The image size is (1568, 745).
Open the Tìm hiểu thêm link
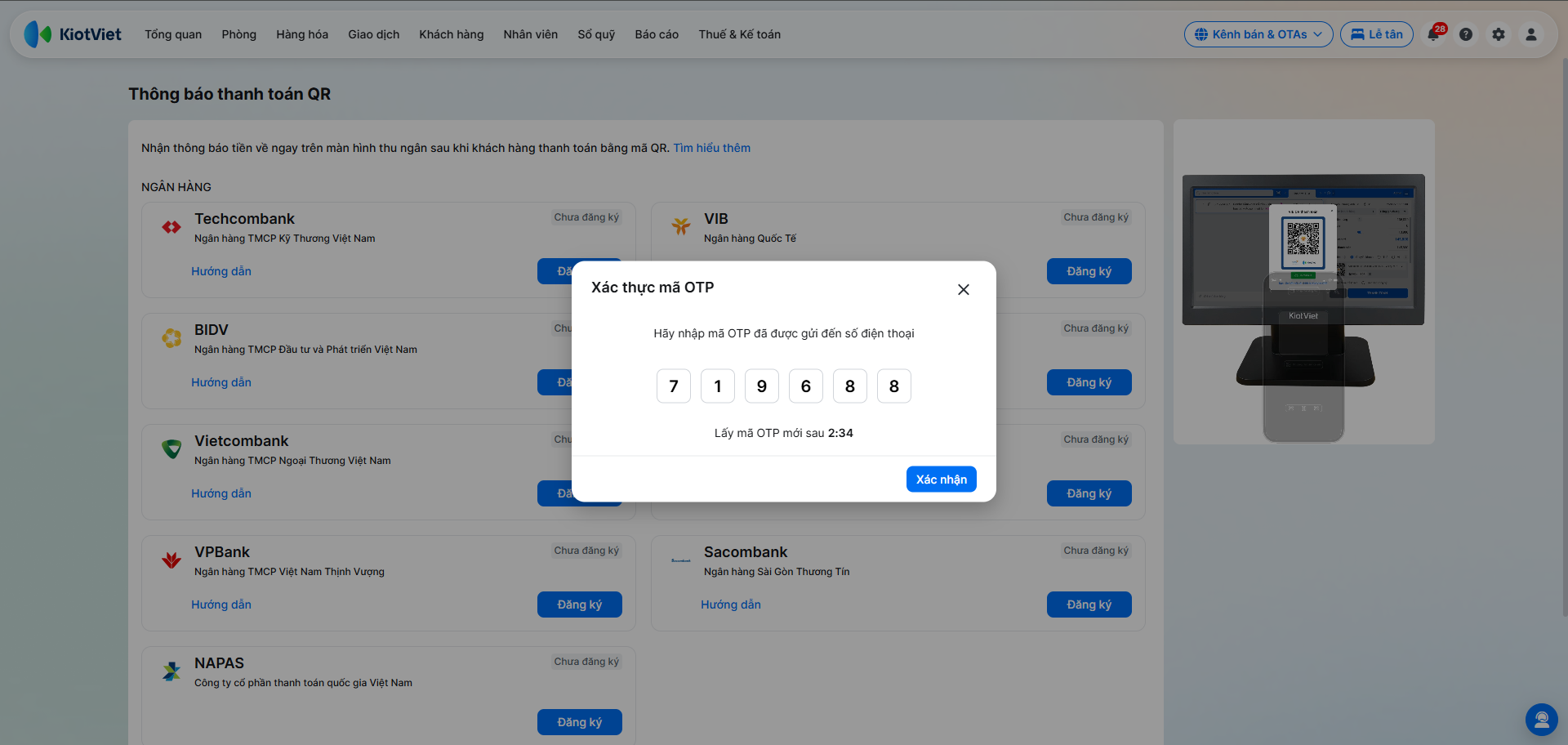coord(712,148)
